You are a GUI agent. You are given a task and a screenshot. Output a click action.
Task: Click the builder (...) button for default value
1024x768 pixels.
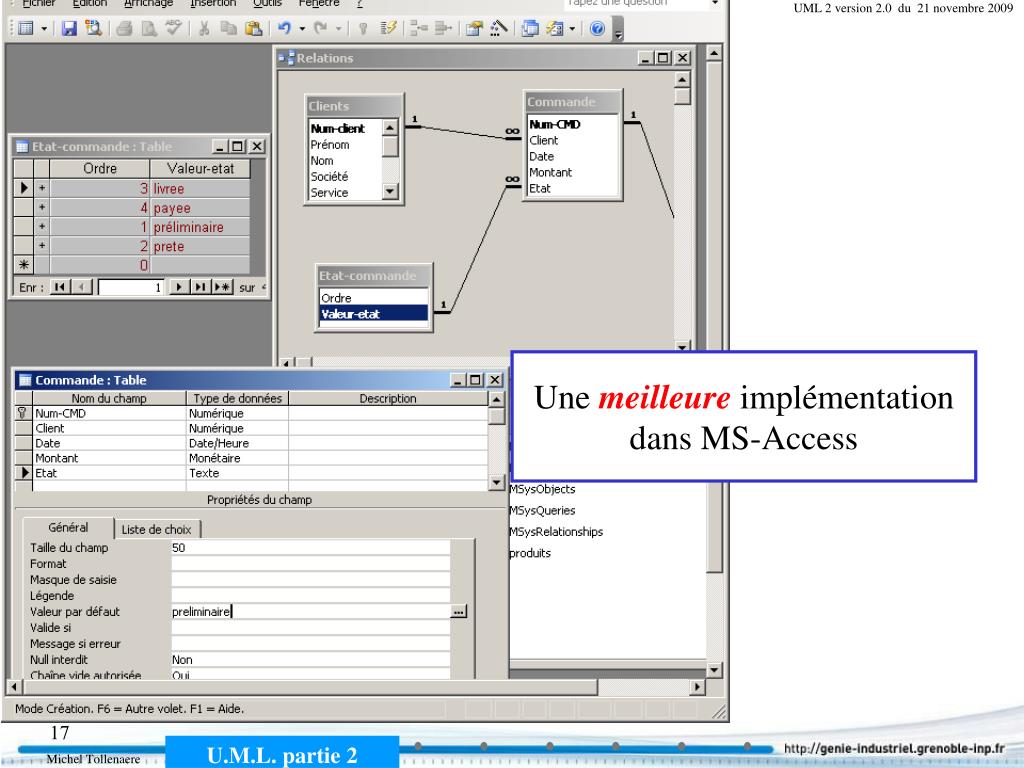(x=458, y=612)
